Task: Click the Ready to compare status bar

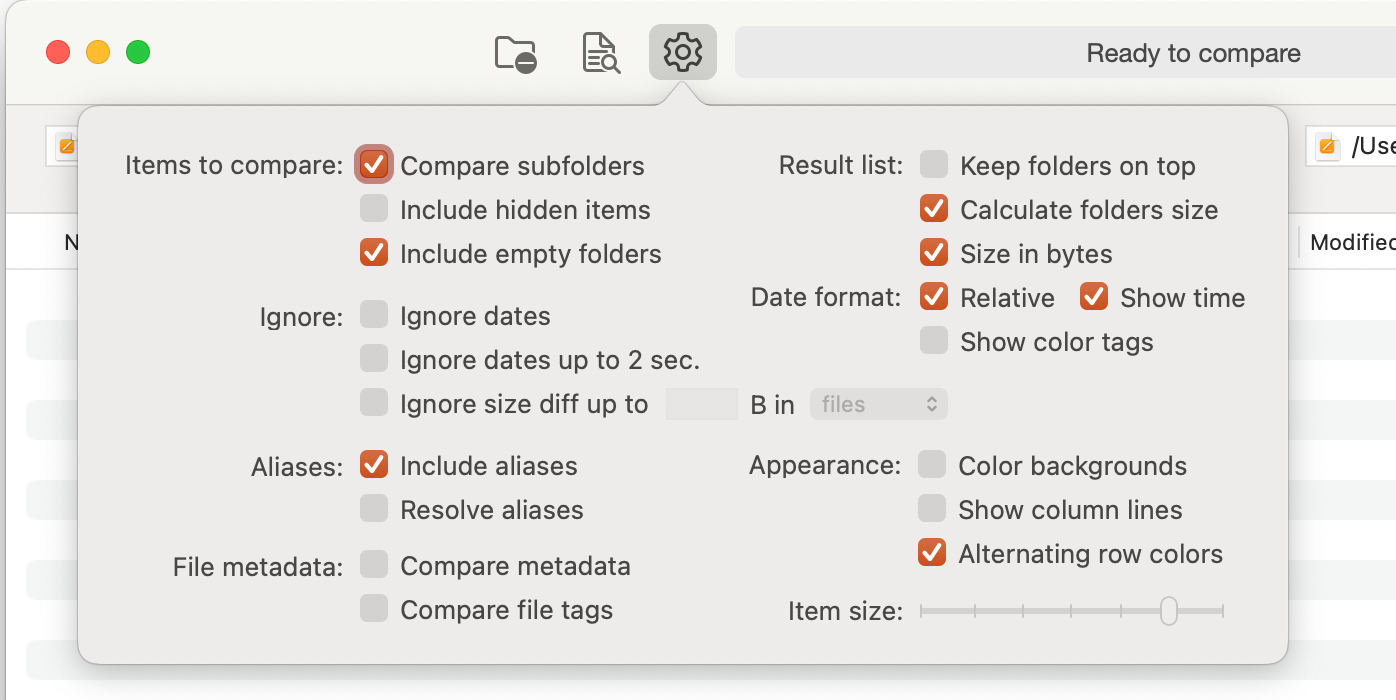Action: point(1193,53)
